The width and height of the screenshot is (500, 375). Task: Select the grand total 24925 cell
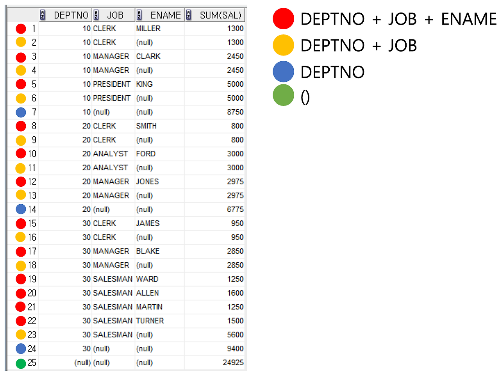pos(233,362)
